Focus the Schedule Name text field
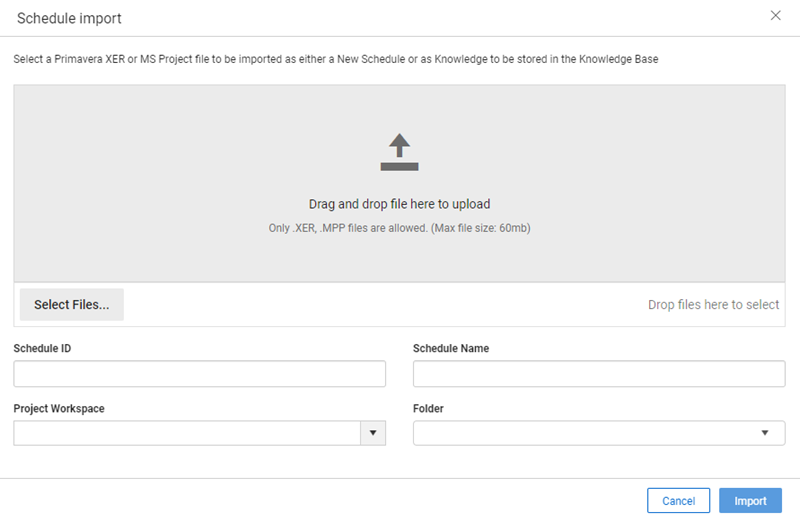The width and height of the screenshot is (800, 522). pos(599,374)
